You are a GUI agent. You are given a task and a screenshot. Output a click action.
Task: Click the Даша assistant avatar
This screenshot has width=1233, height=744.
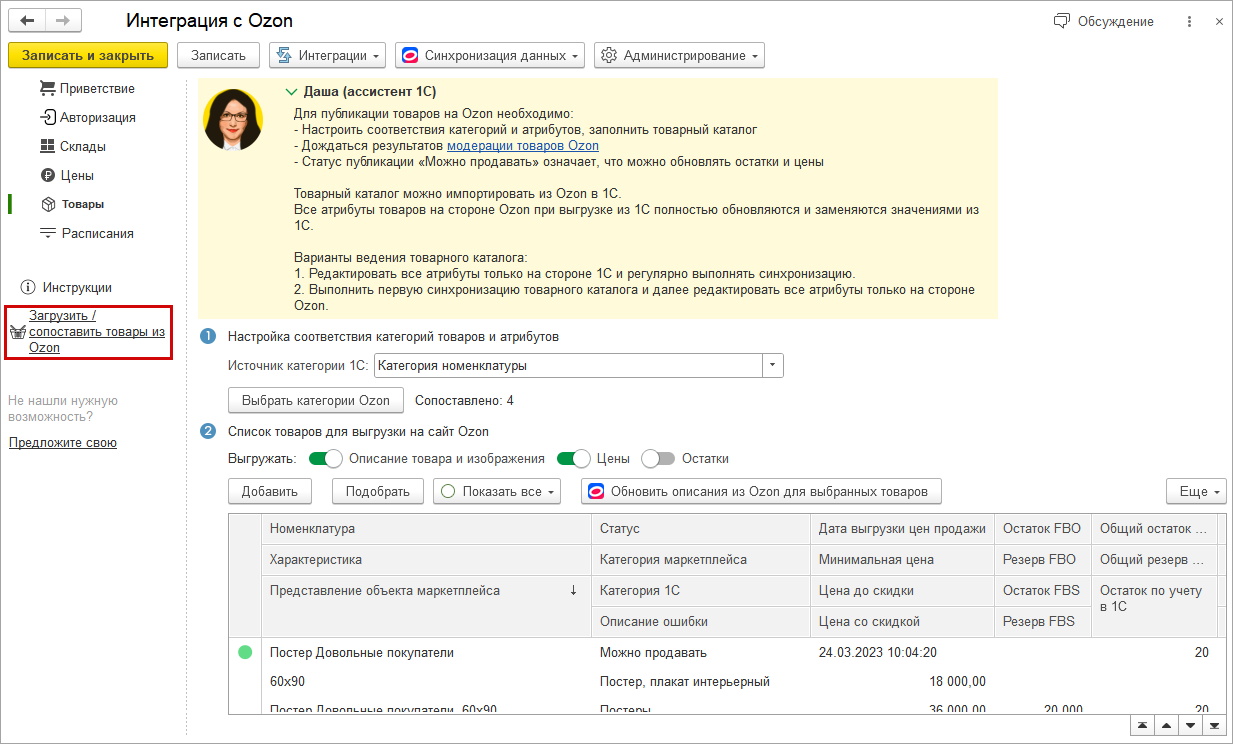point(233,119)
